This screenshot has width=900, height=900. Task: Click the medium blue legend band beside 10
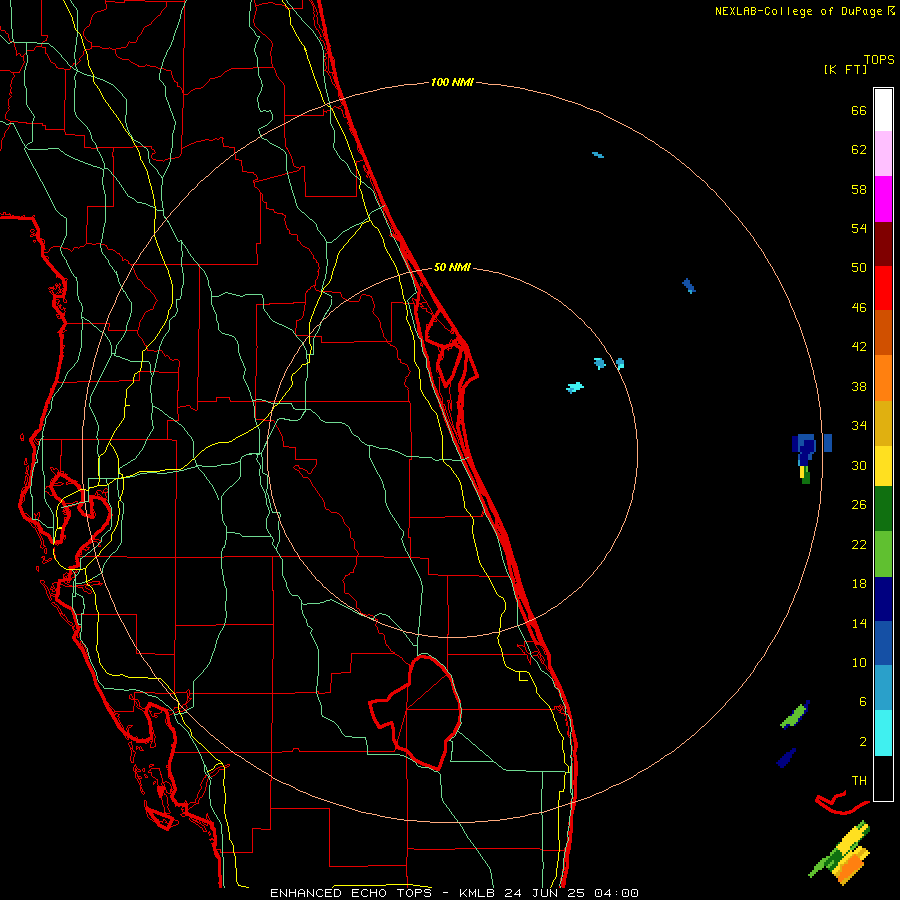point(883,643)
